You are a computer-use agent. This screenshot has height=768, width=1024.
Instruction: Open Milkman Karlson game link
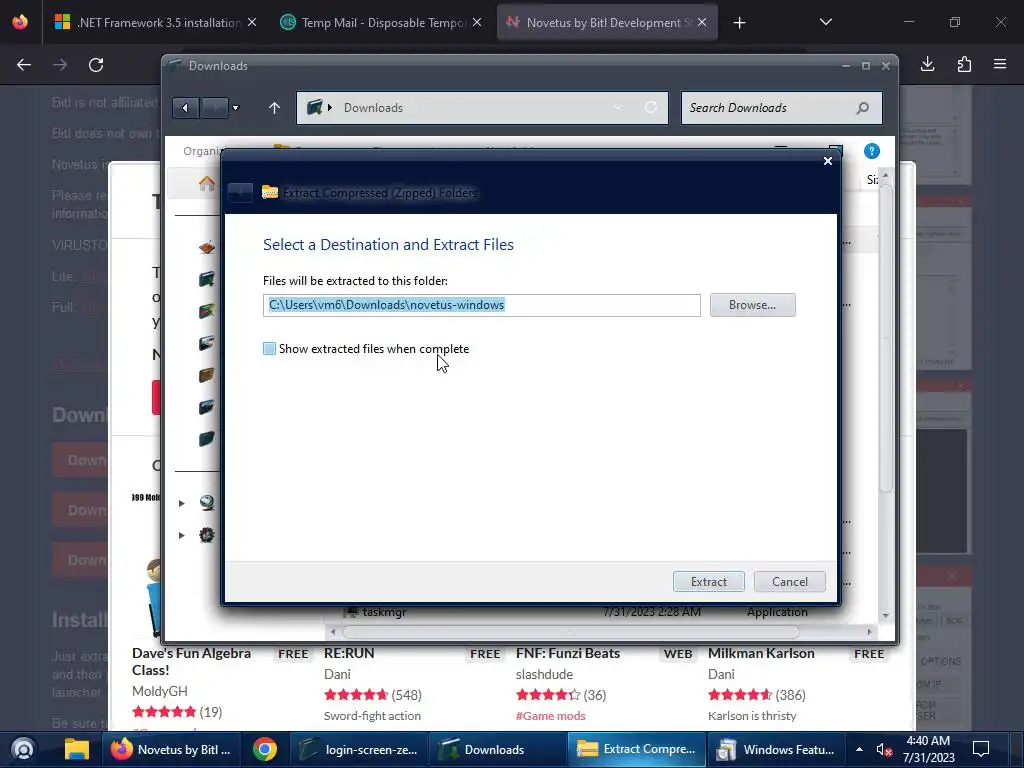pyautogui.click(x=761, y=653)
